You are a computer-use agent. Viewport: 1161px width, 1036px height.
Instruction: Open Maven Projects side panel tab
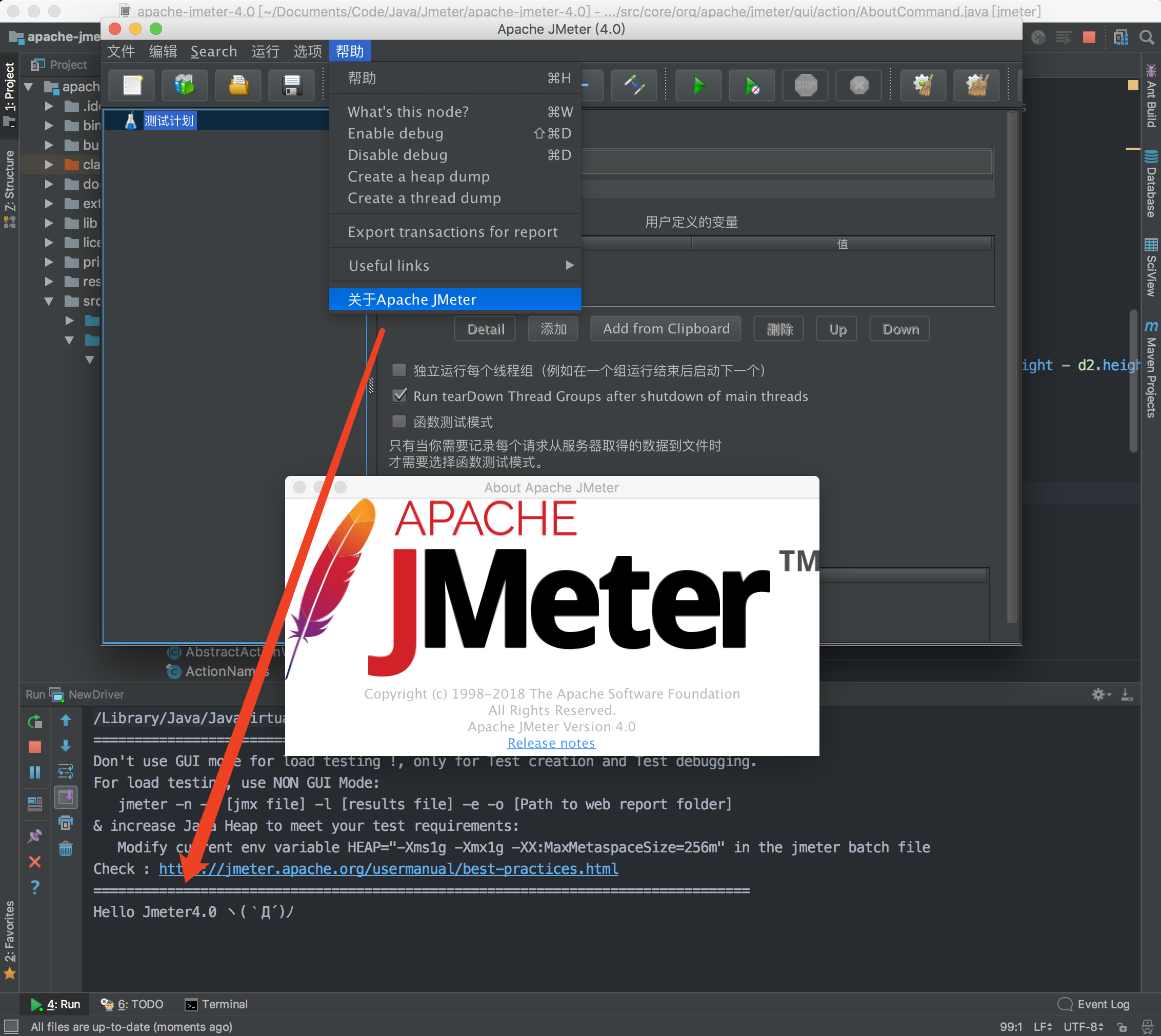tap(1151, 369)
